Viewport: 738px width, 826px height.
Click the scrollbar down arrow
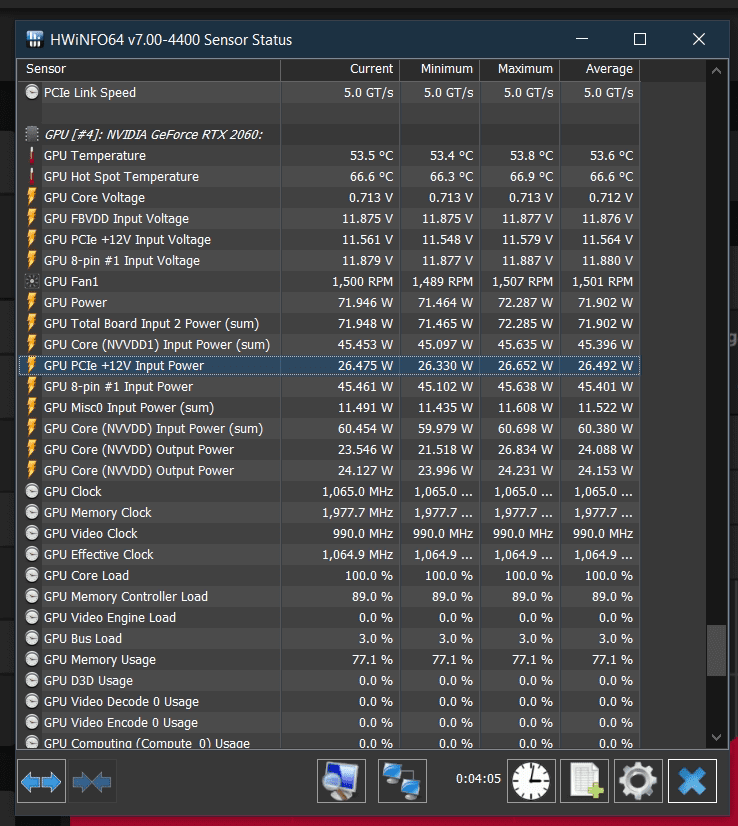point(716,738)
